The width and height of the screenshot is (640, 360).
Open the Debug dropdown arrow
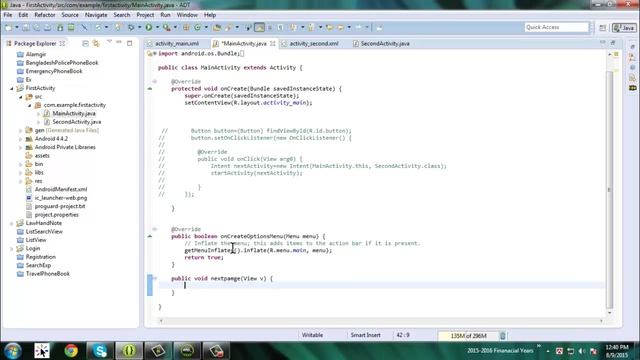click(139, 27)
